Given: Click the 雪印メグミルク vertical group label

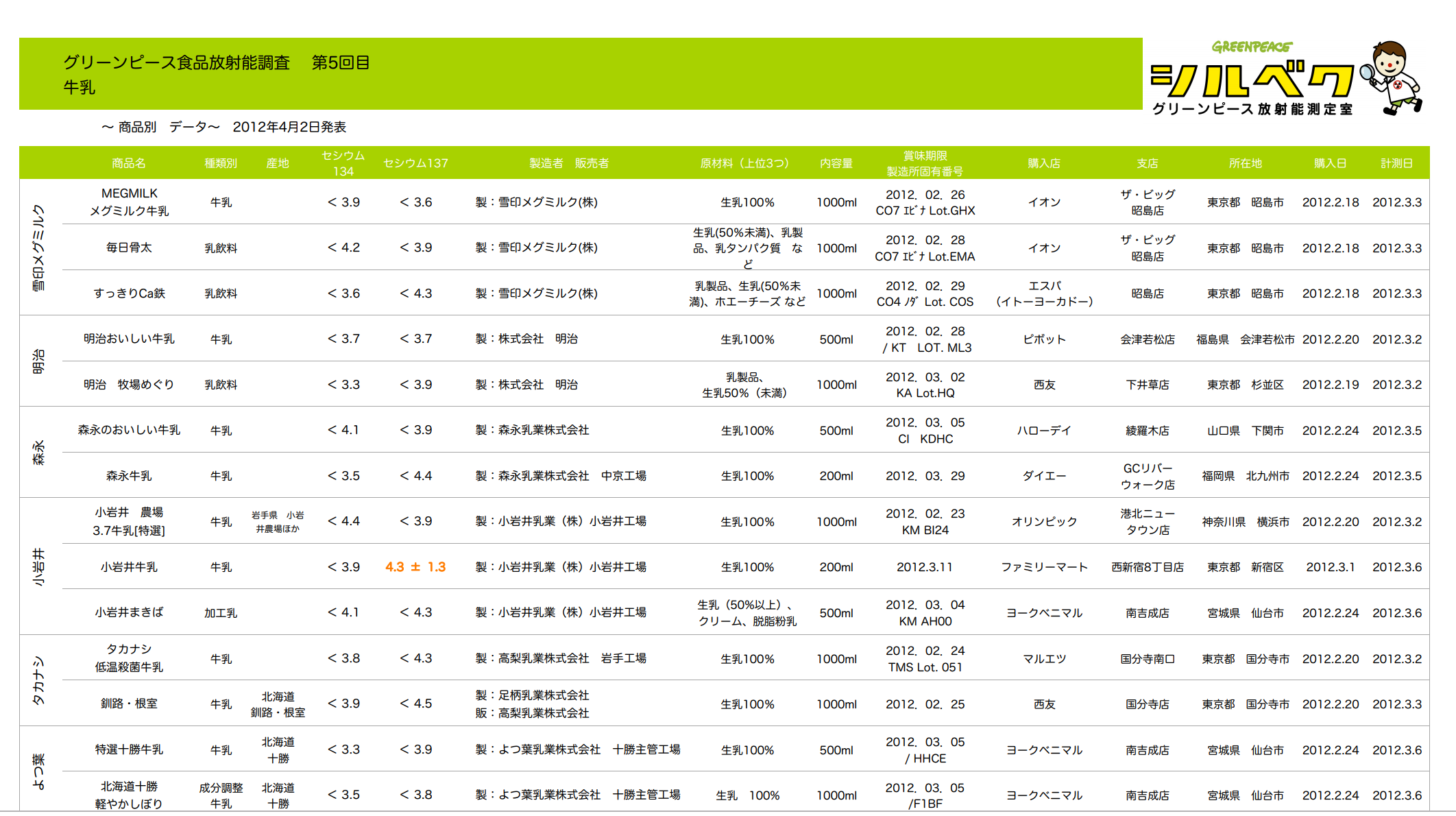Looking at the screenshot, I should click(39, 248).
